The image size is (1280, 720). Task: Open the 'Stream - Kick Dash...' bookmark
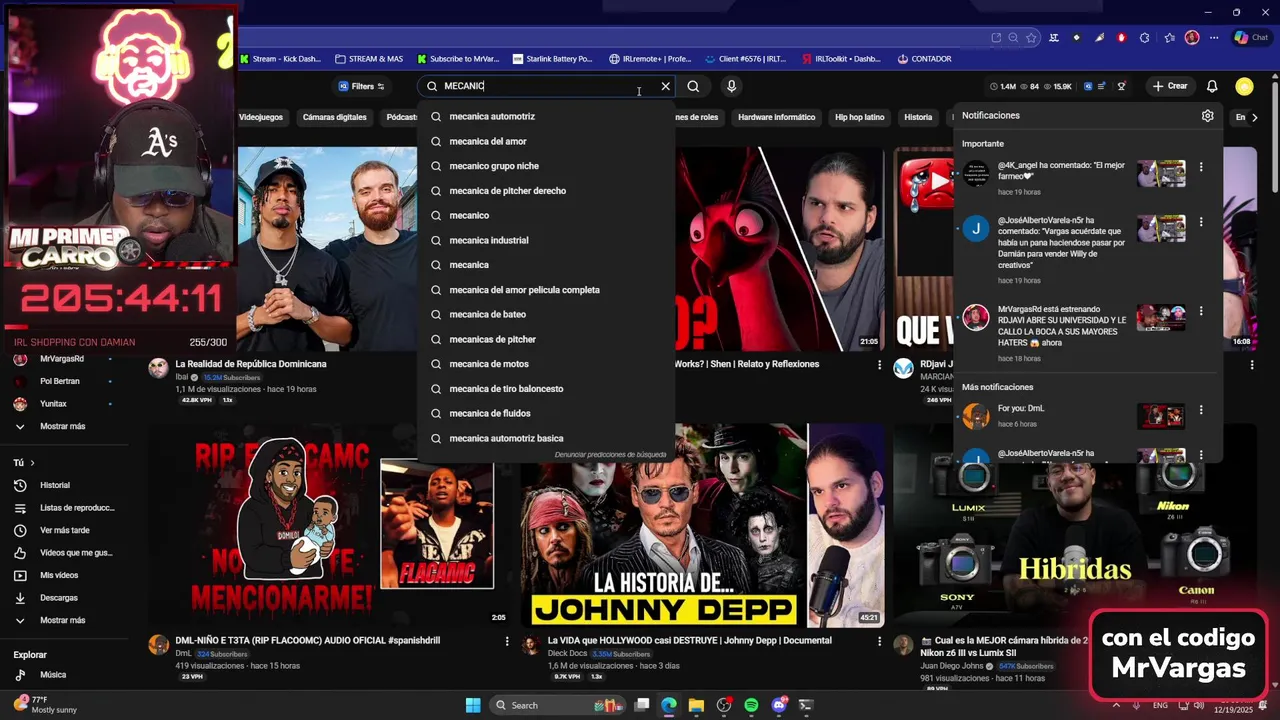pyautogui.click(x=280, y=59)
